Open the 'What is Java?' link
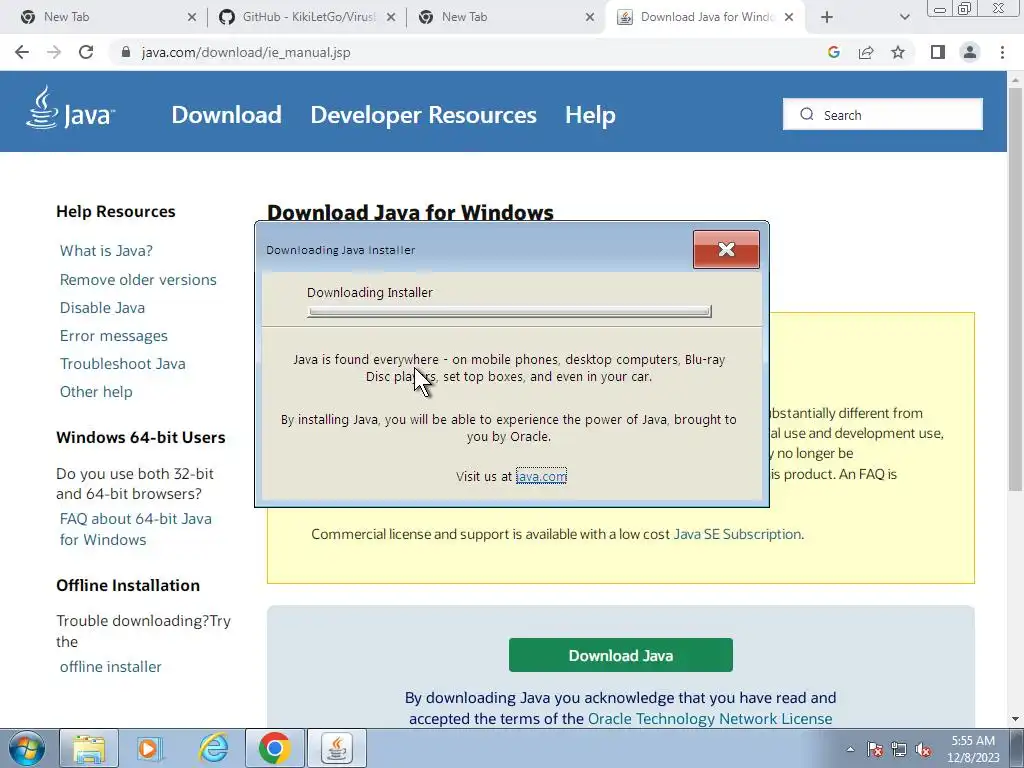Screen dimensions: 1024x768 coord(106,251)
